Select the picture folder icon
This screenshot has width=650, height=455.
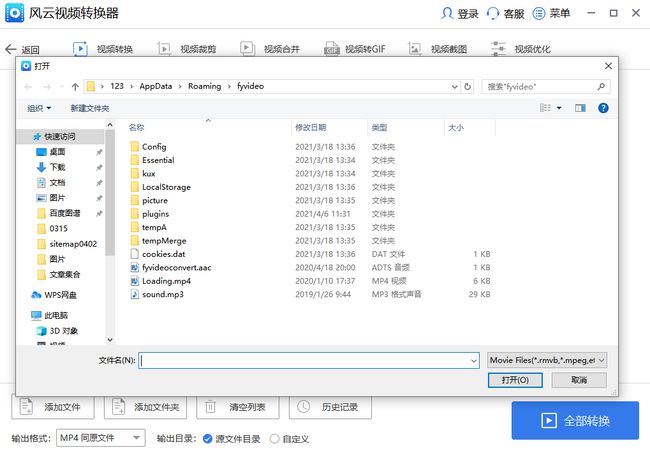tap(134, 200)
